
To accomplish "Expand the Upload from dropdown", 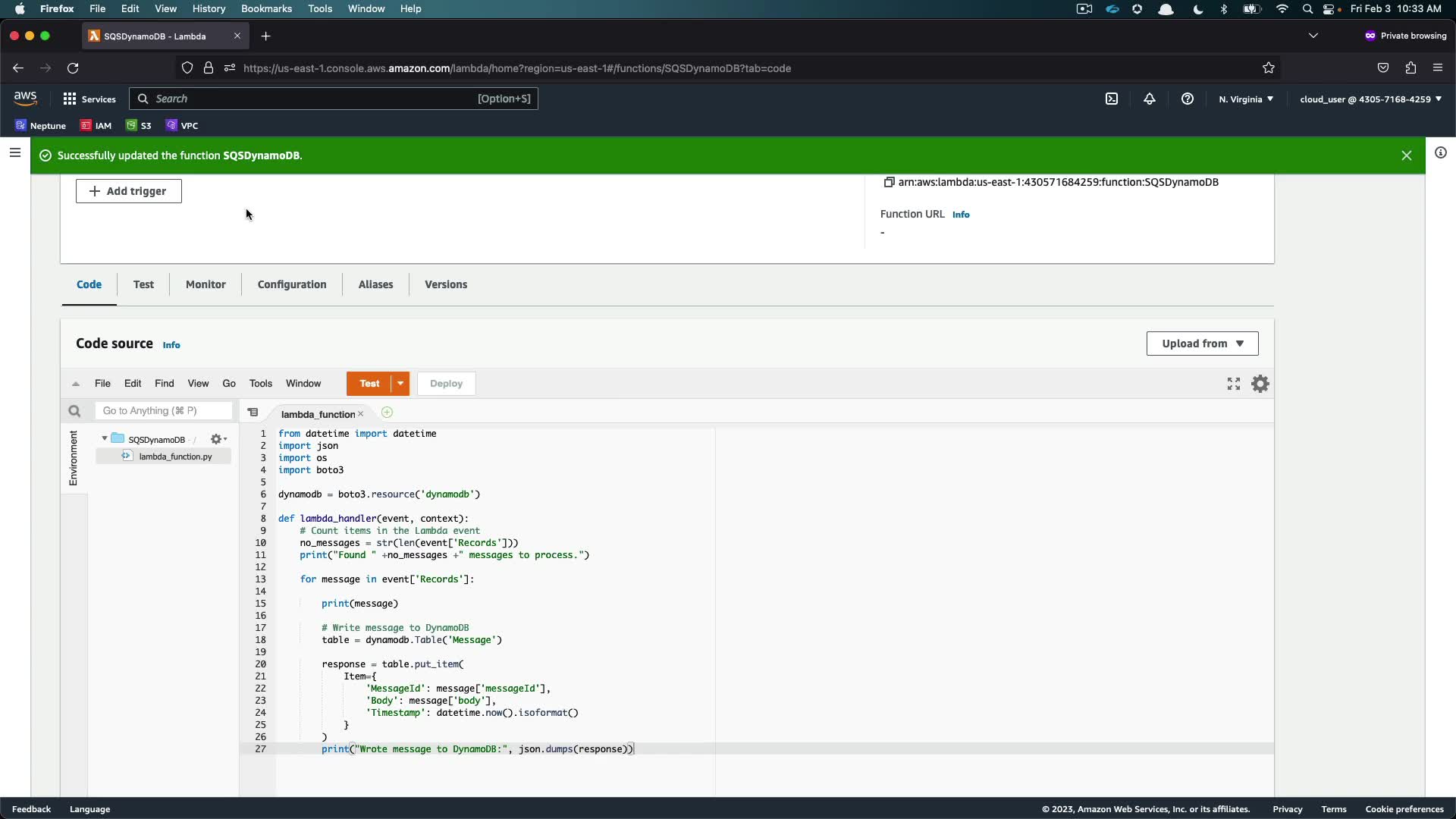I will [1202, 344].
